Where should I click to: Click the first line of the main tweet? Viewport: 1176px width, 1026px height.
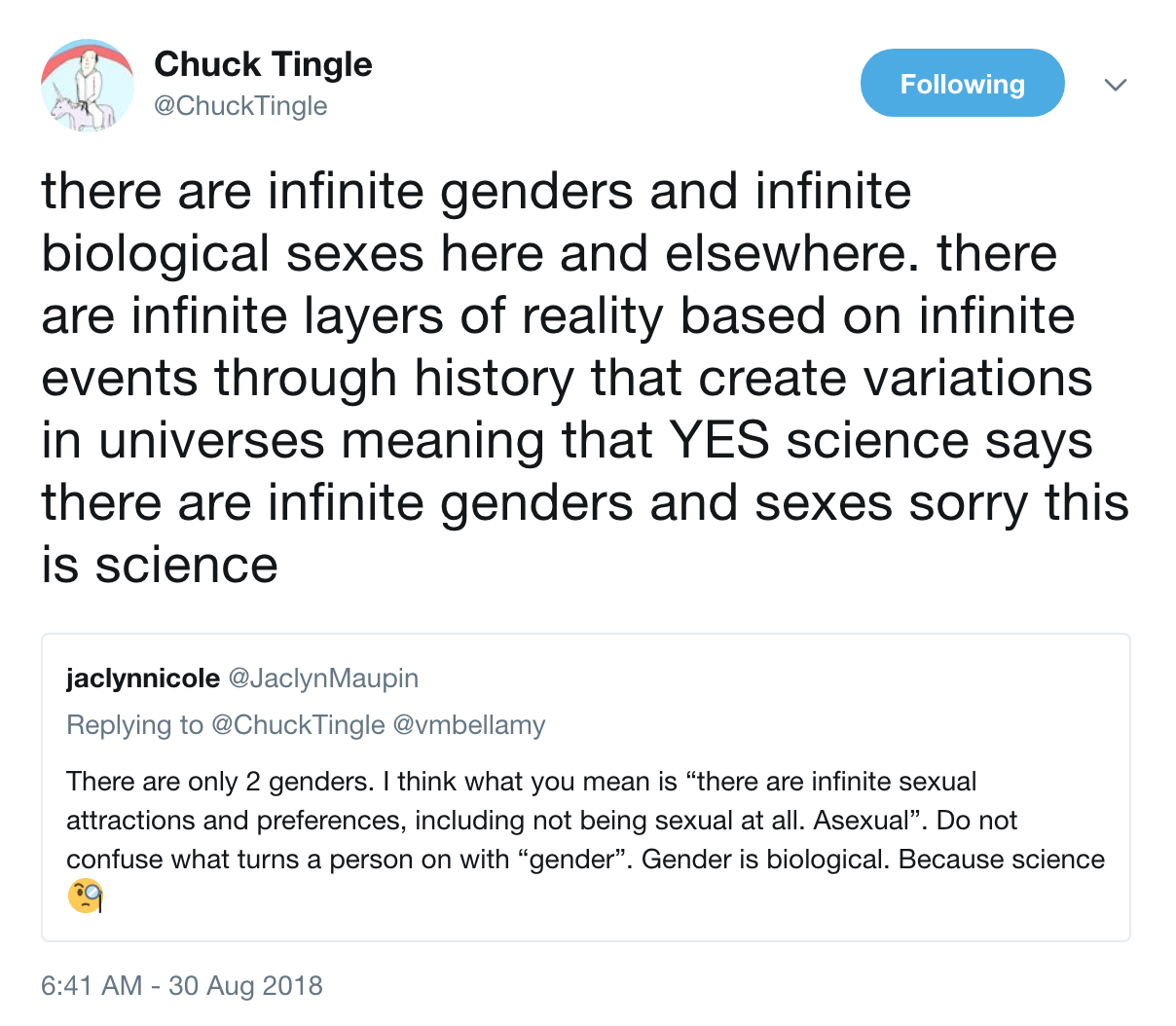point(476,191)
